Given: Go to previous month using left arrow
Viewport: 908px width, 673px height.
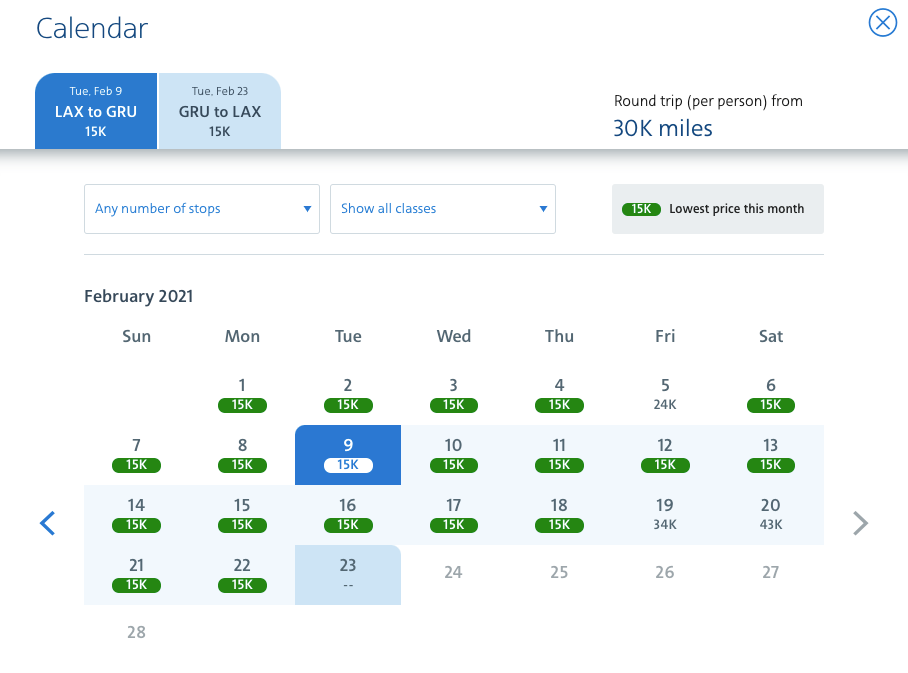Looking at the screenshot, I should [x=47, y=523].
